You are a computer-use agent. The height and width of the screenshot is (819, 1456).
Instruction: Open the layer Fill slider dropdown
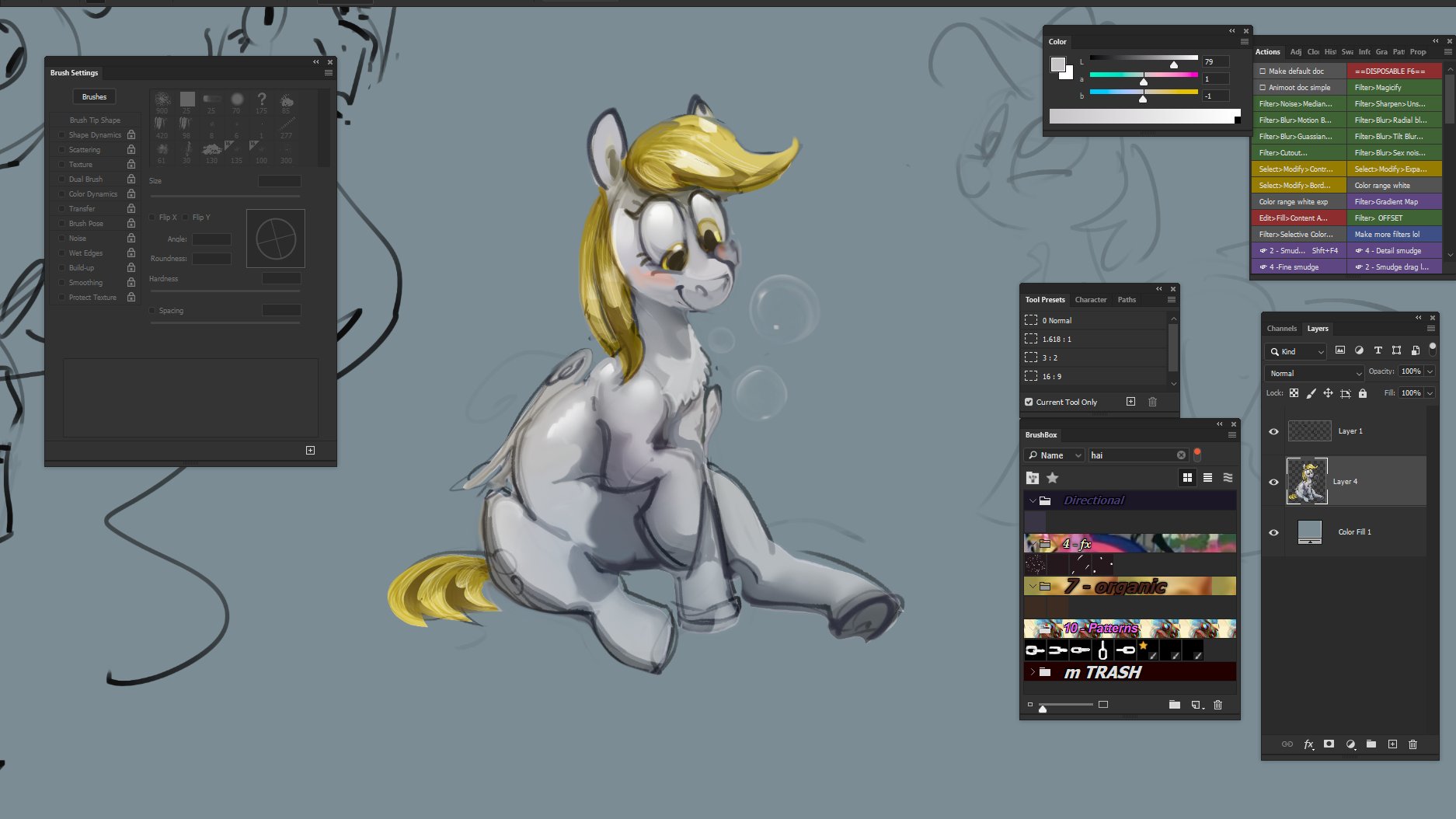pyautogui.click(x=1430, y=393)
